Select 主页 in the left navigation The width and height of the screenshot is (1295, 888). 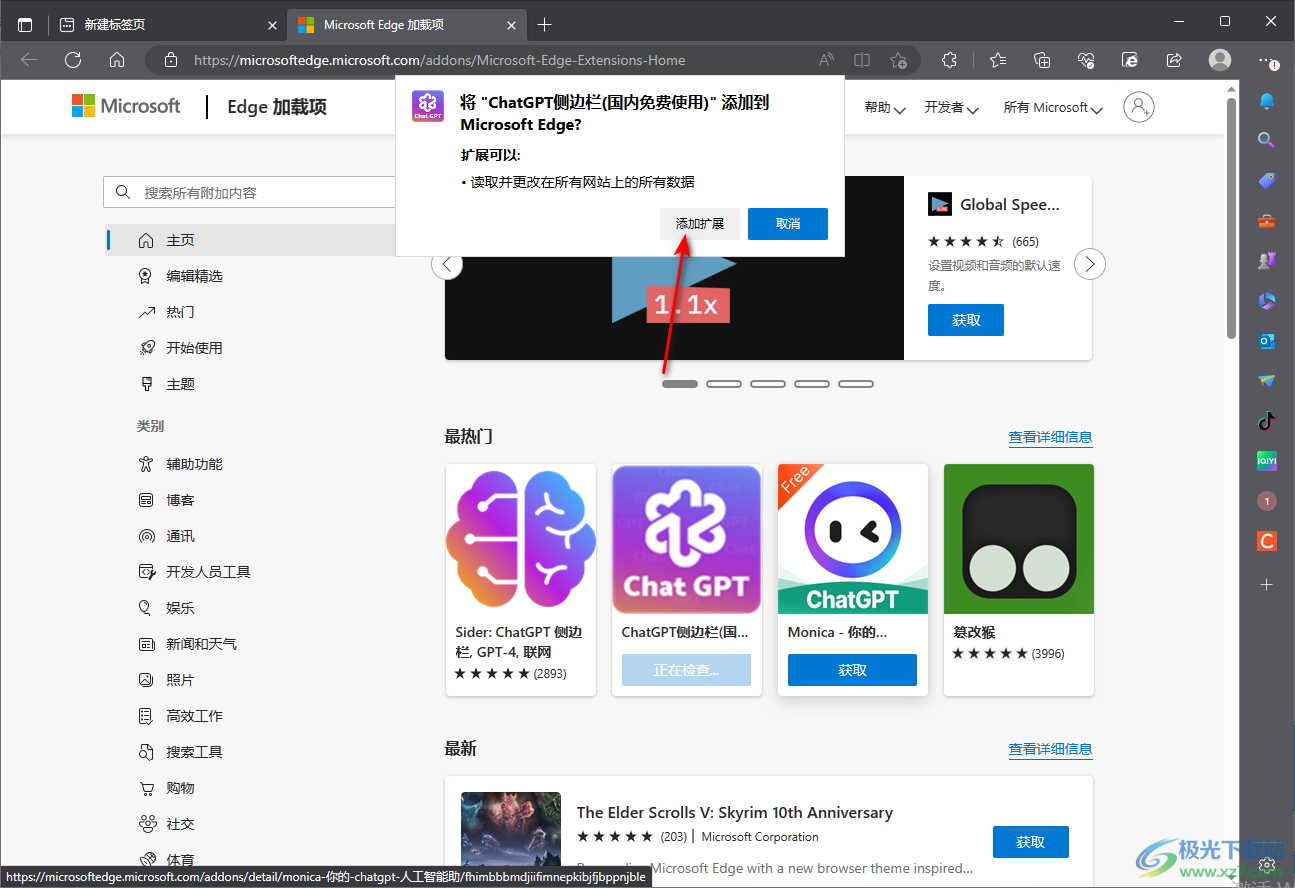coord(250,240)
